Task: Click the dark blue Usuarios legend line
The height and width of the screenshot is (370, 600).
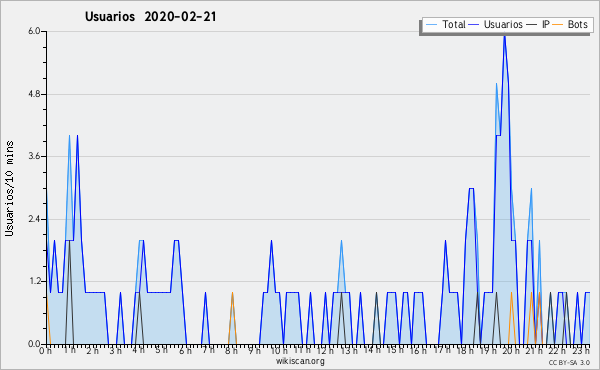Action: coord(474,25)
